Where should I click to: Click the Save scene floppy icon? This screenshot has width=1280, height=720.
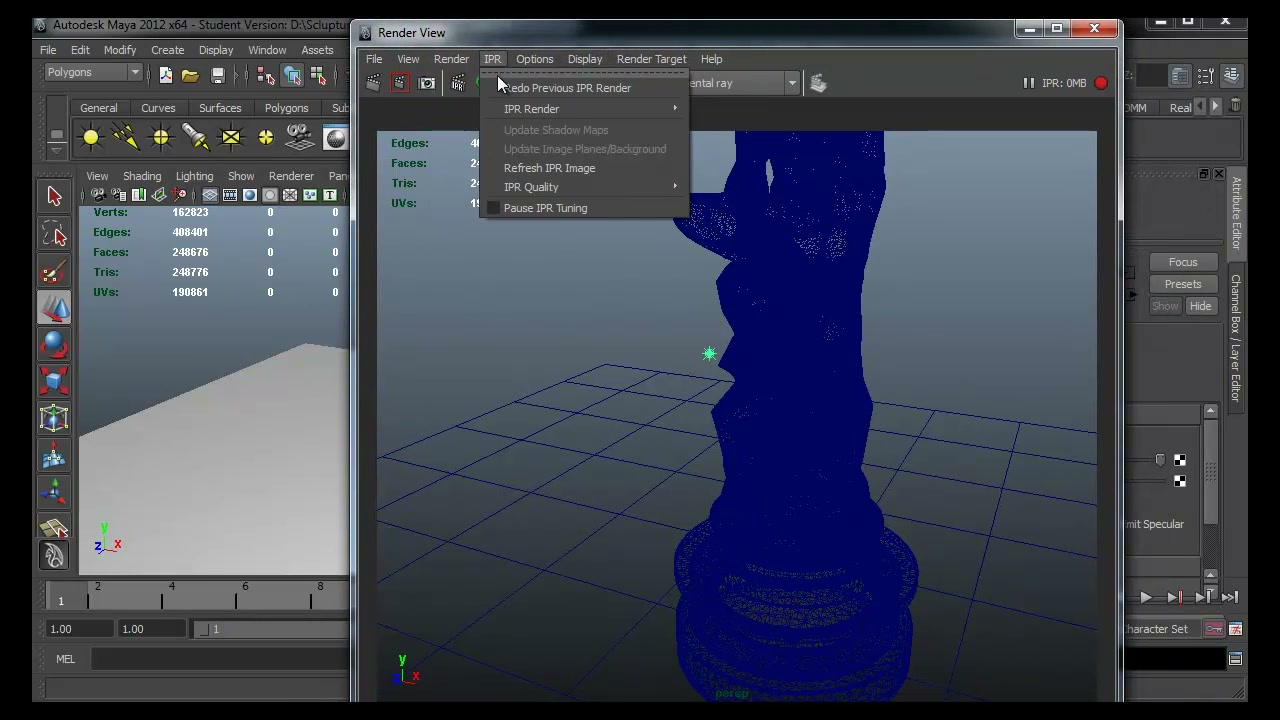(217, 76)
